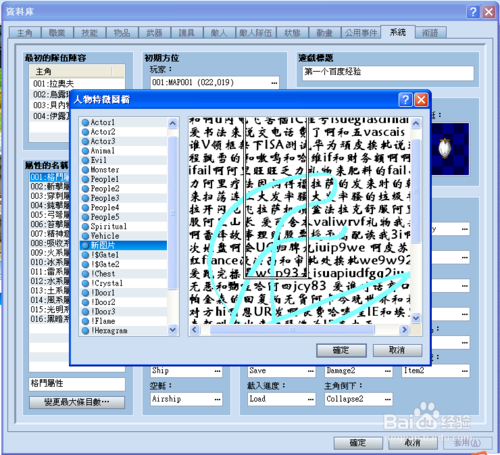Select Animal graphic entry
This screenshot has height=455, width=500.
coord(123,151)
